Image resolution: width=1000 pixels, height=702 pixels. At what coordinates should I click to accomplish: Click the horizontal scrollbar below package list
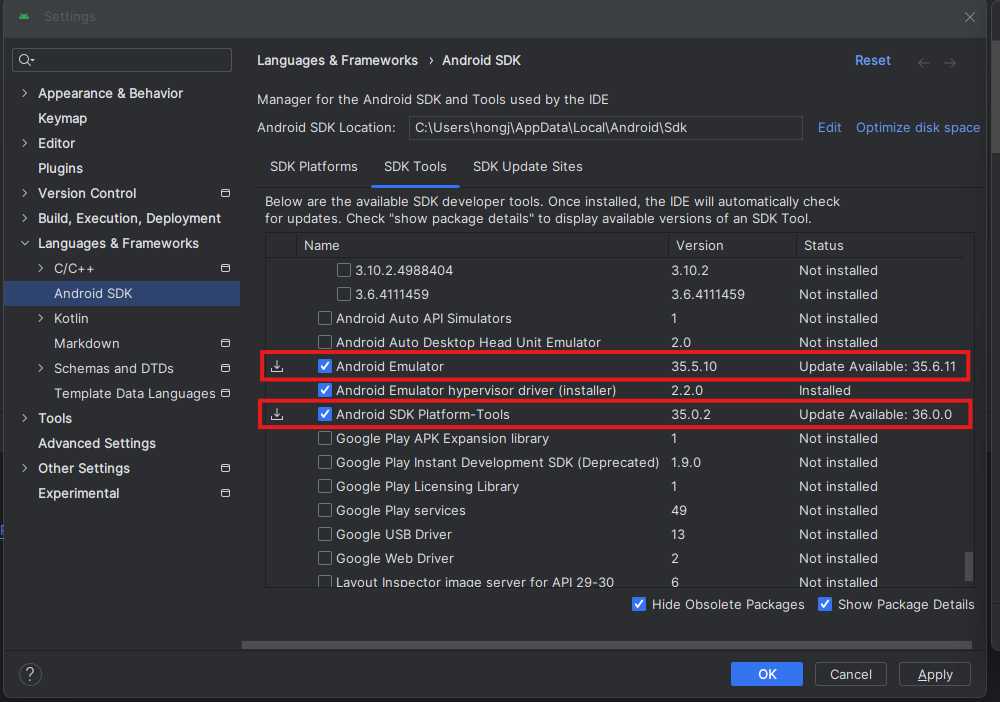[x=607, y=645]
